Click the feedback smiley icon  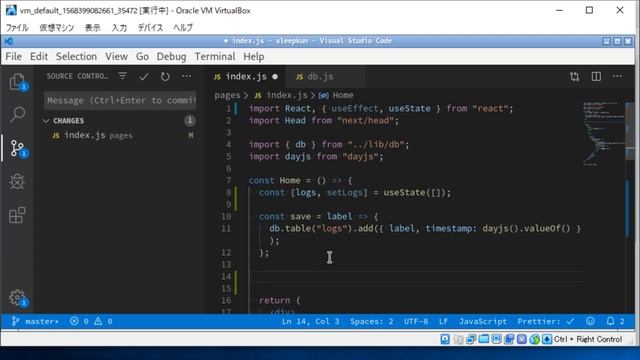pos(590,321)
